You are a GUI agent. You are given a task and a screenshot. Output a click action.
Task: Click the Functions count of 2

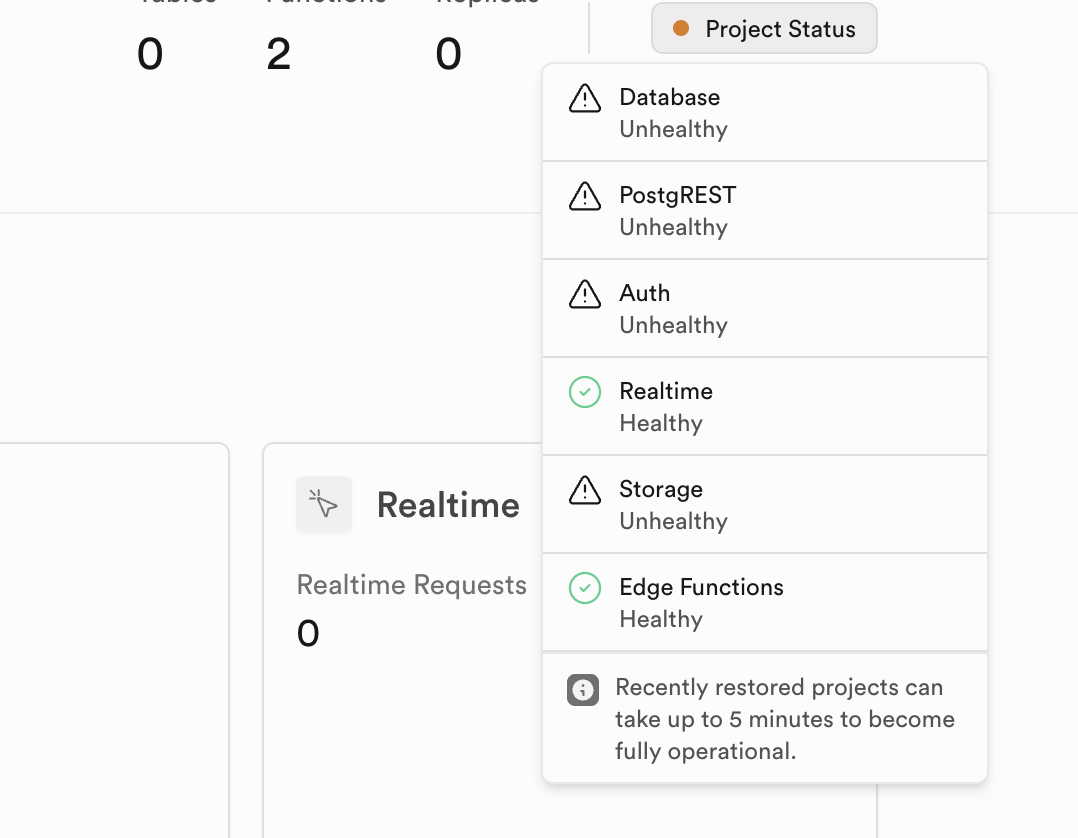coord(279,55)
